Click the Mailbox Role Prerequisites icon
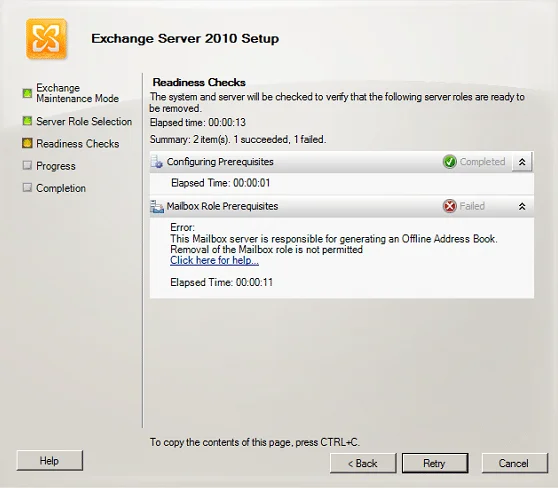The height and width of the screenshot is (488, 558). tap(157, 206)
